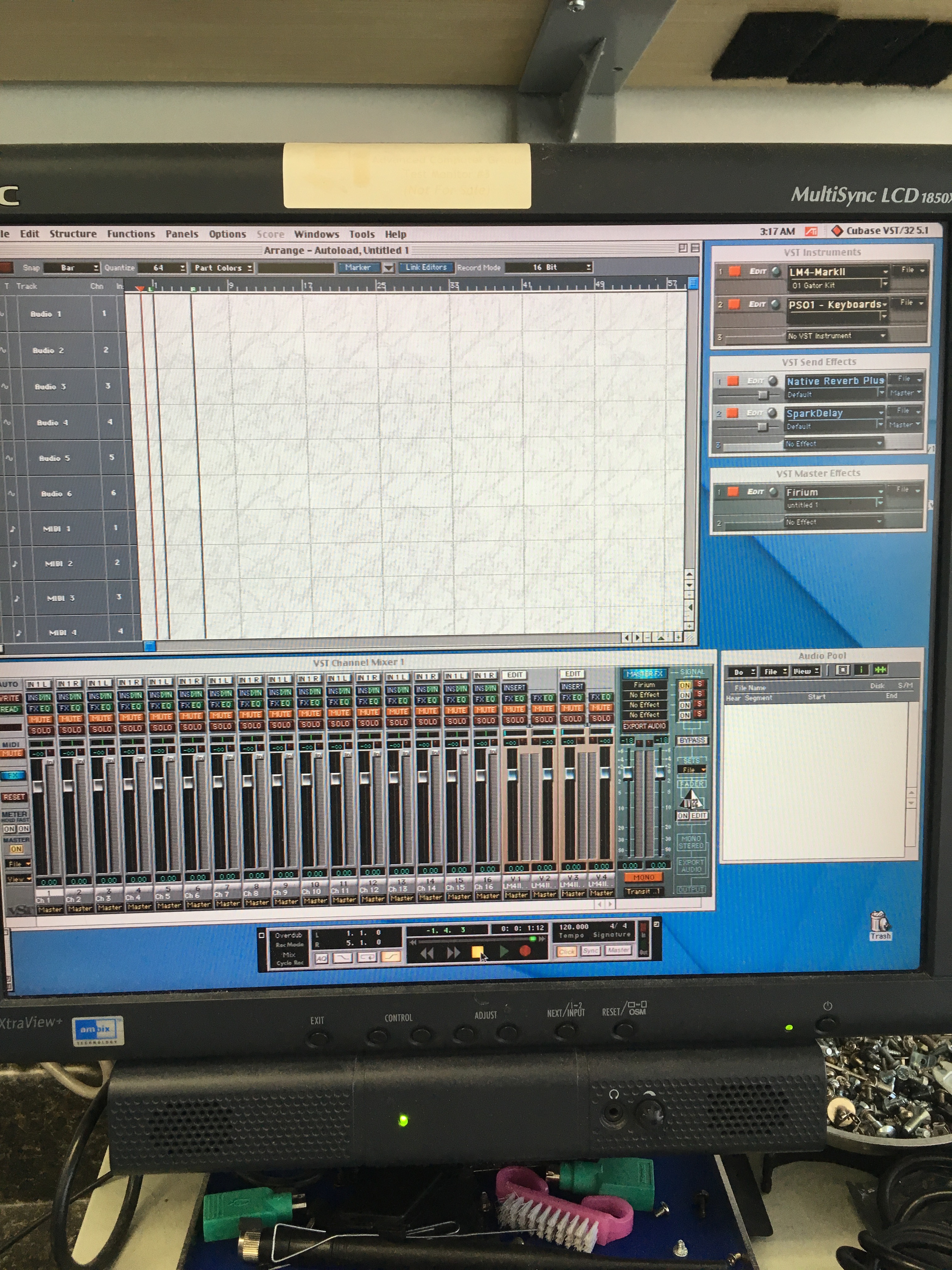
Task: Toggle power for PSO1 - Keyboards instrument
Action: coord(734,304)
